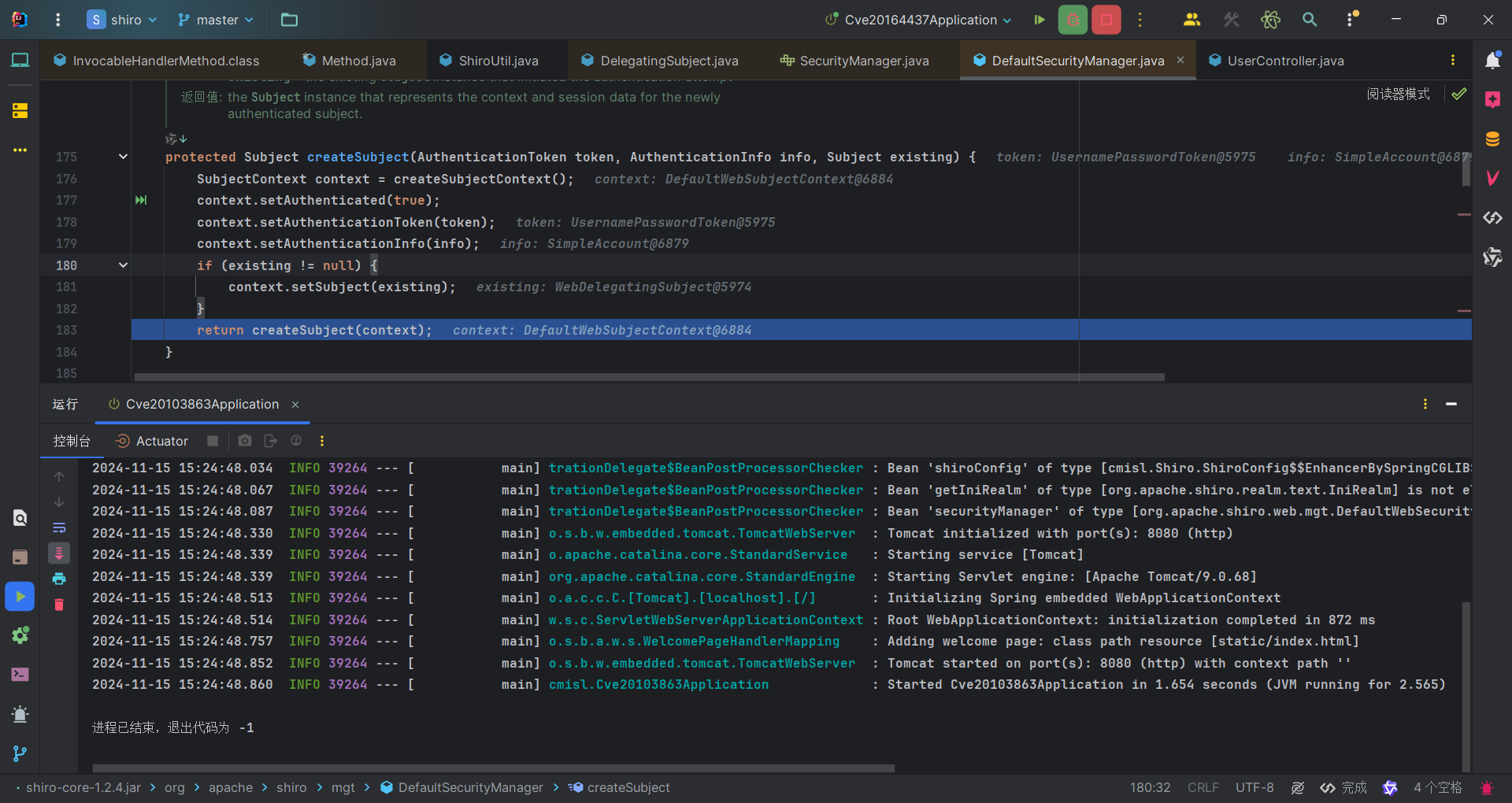
Task: Switch to InvocableHandlerMethod.class tab
Action: [x=156, y=61]
